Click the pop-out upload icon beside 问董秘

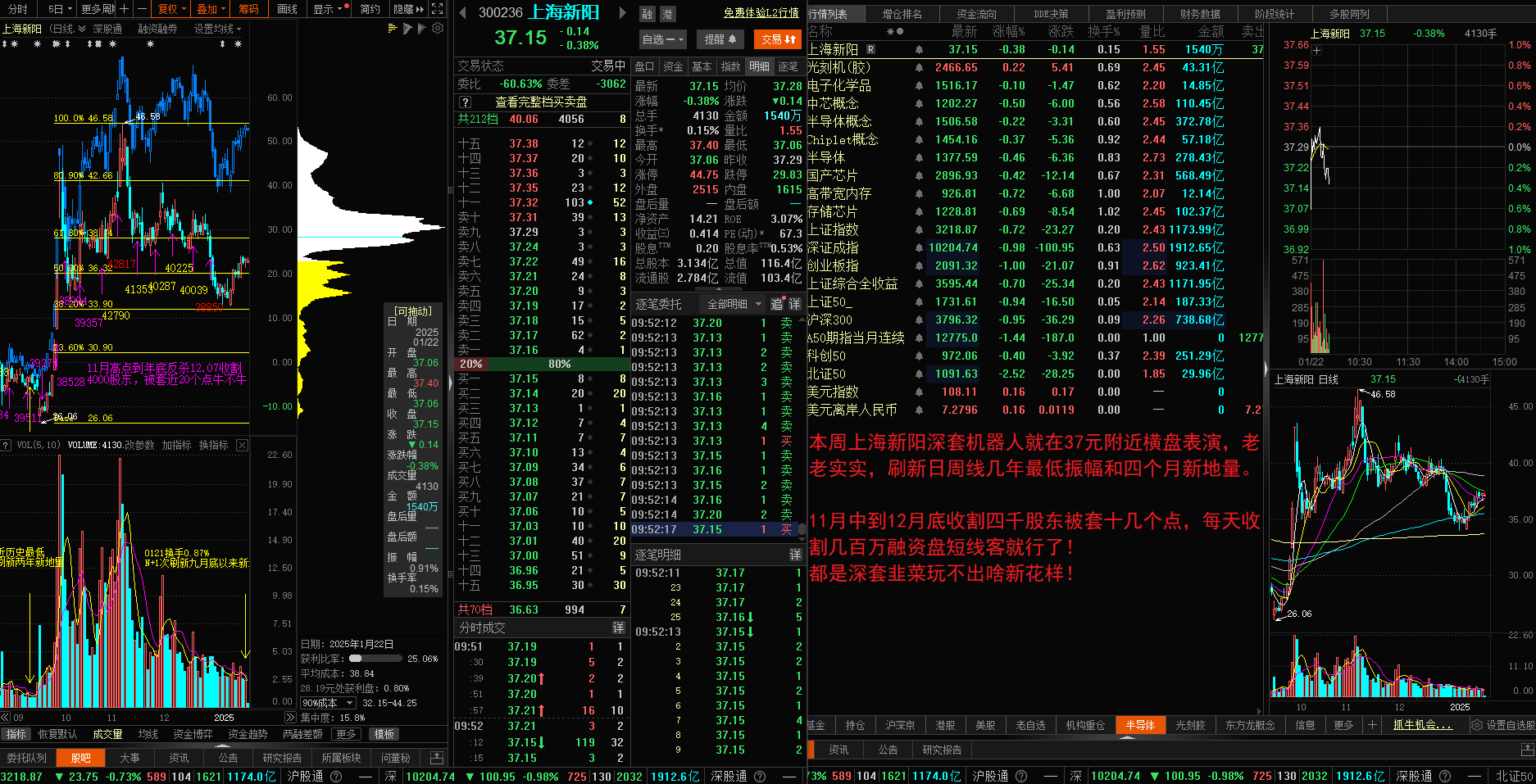coord(437,758)
